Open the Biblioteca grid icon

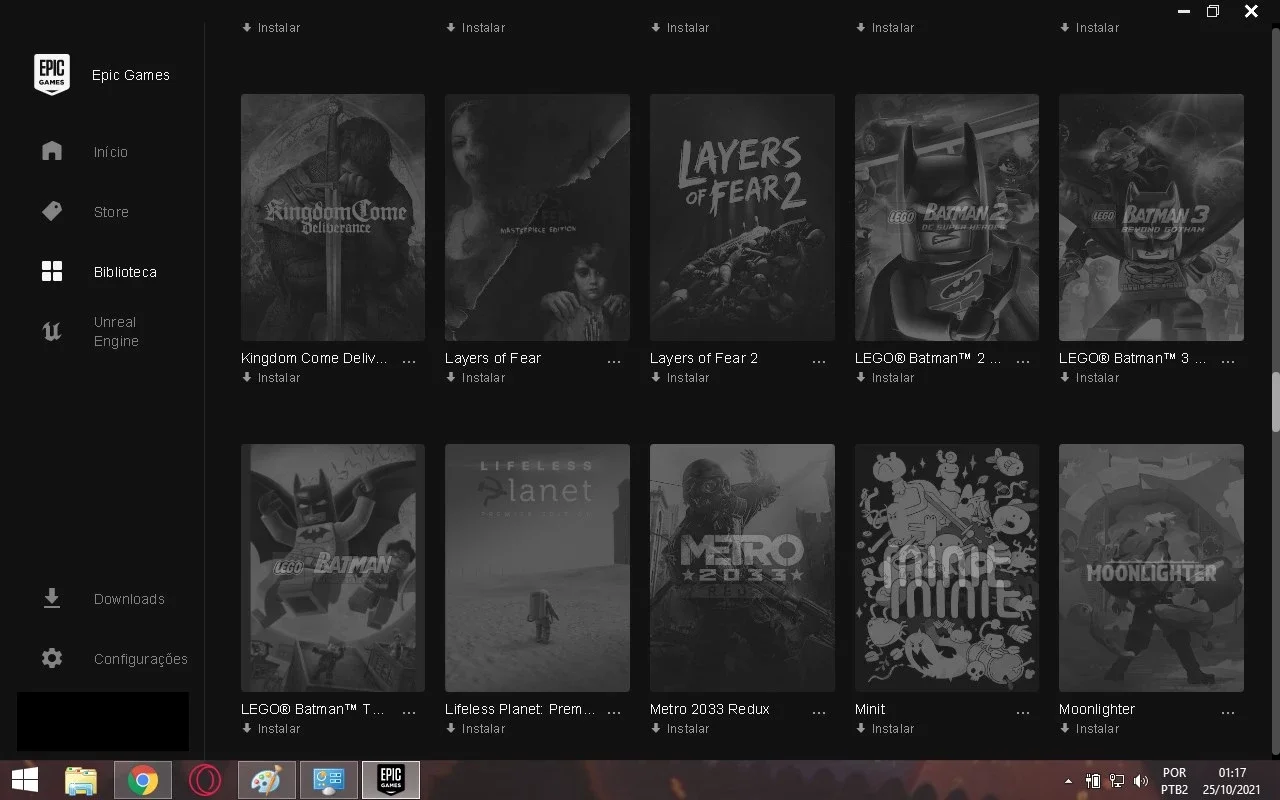[x=52, y=271]
